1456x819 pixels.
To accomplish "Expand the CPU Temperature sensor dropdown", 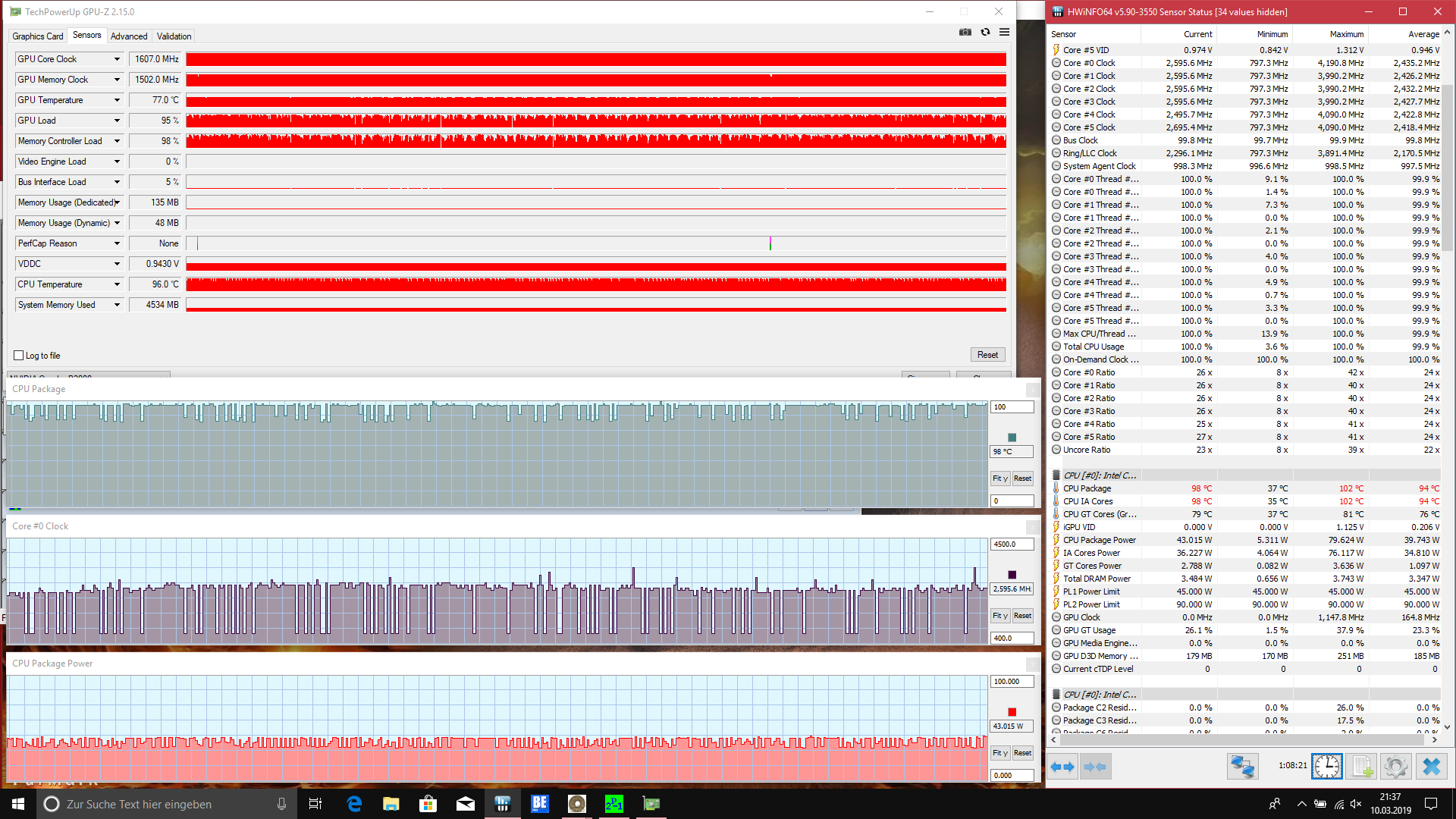I will 117,284.
